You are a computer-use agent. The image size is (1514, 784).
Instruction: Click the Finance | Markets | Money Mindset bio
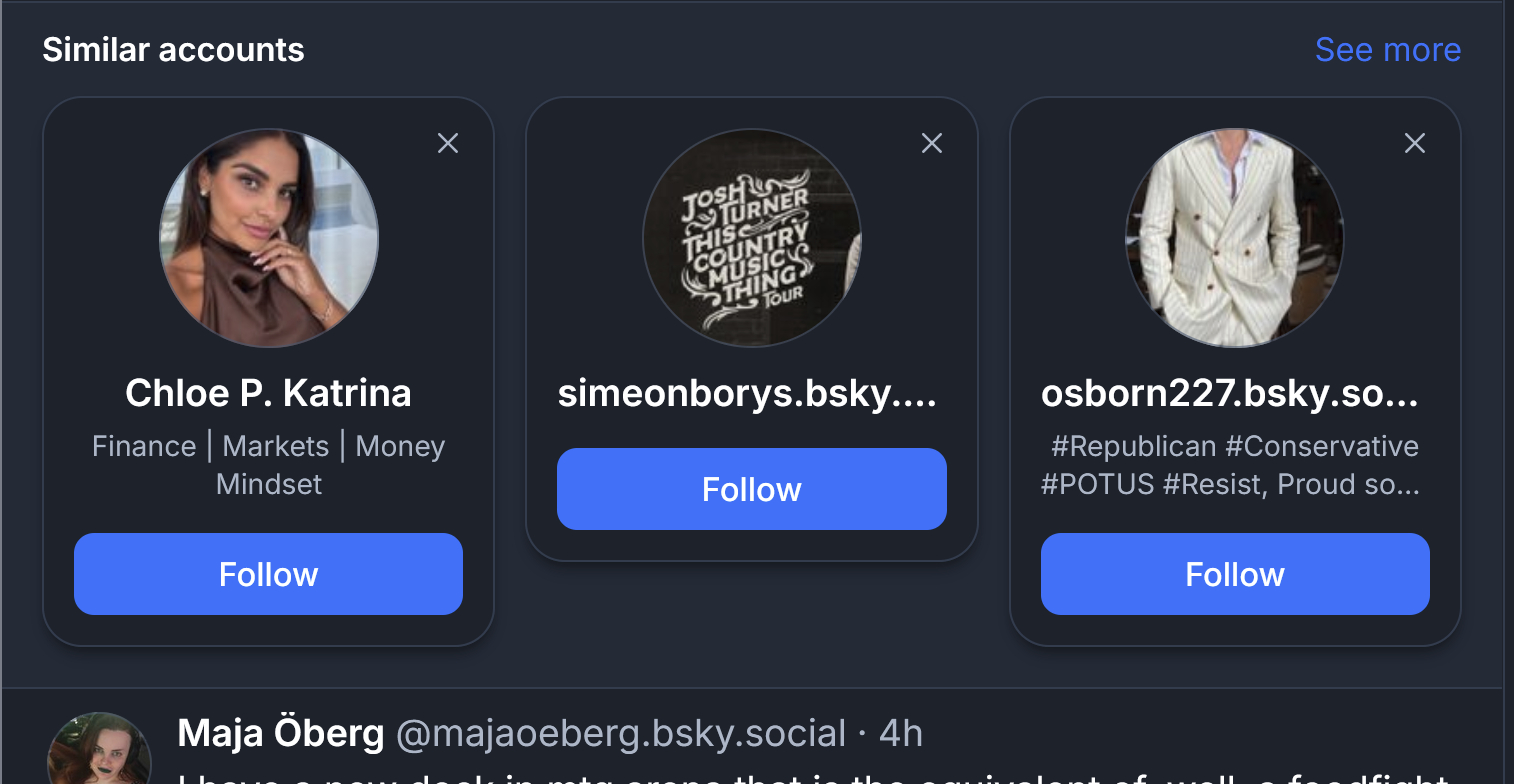pos(268,465)
